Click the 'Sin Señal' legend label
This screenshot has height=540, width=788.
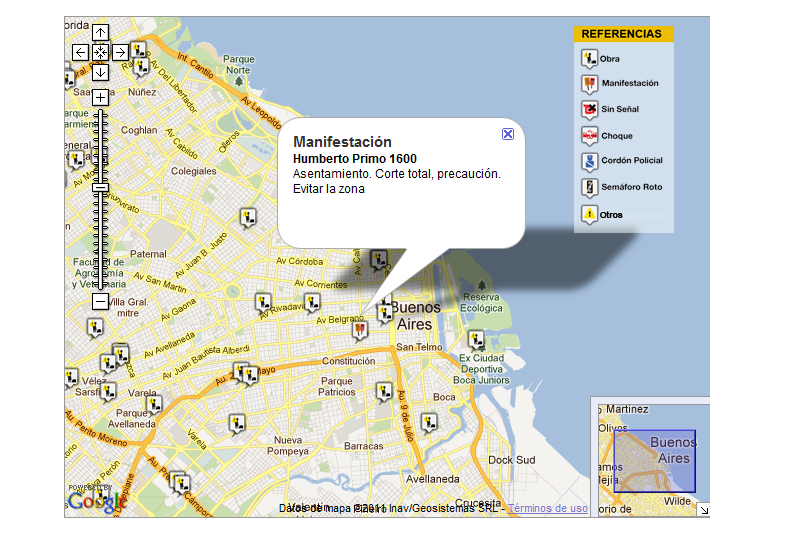click(620, 109)
